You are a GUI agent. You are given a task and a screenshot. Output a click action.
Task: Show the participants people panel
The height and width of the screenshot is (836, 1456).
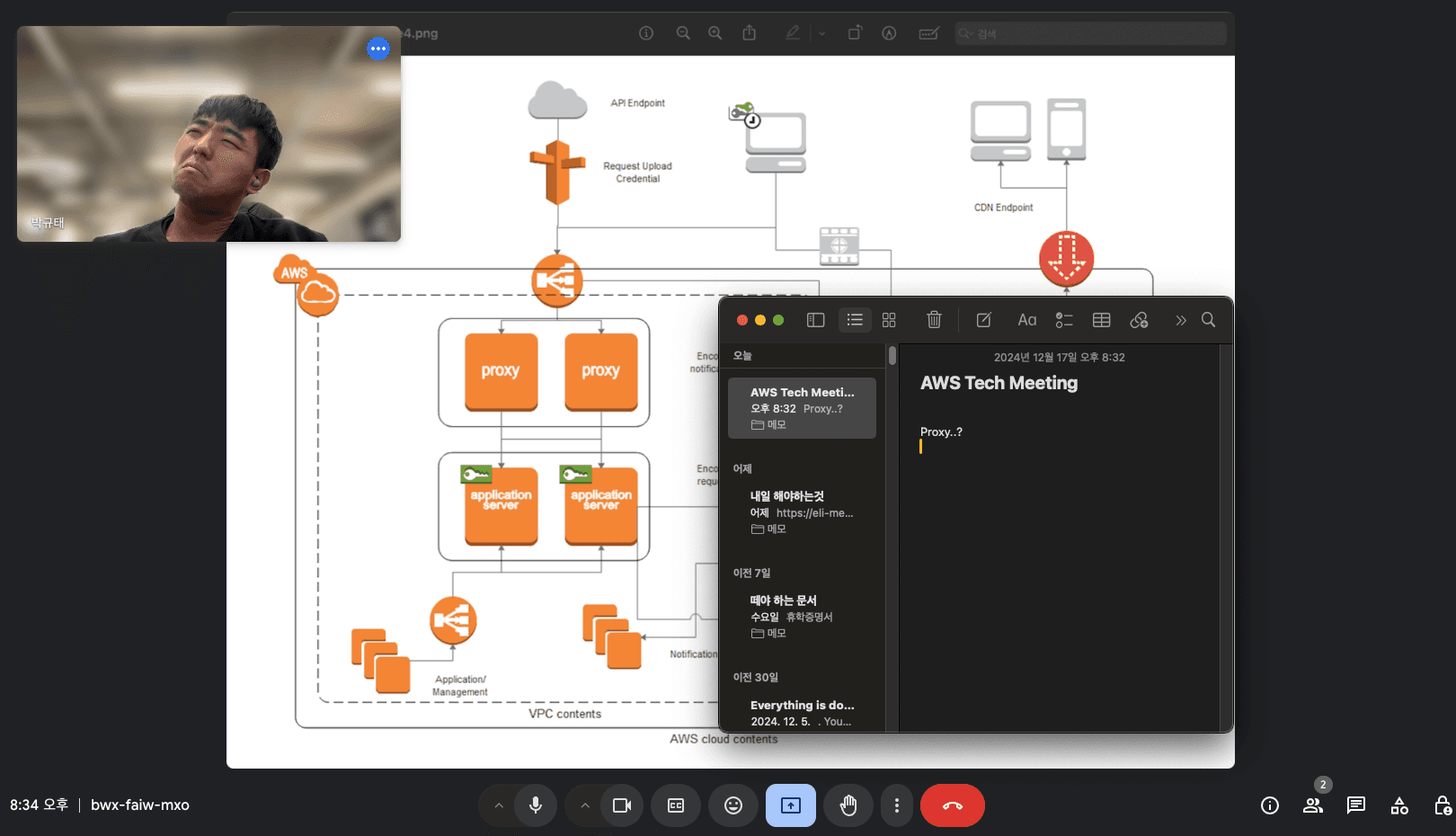[x=1313, y=805]
